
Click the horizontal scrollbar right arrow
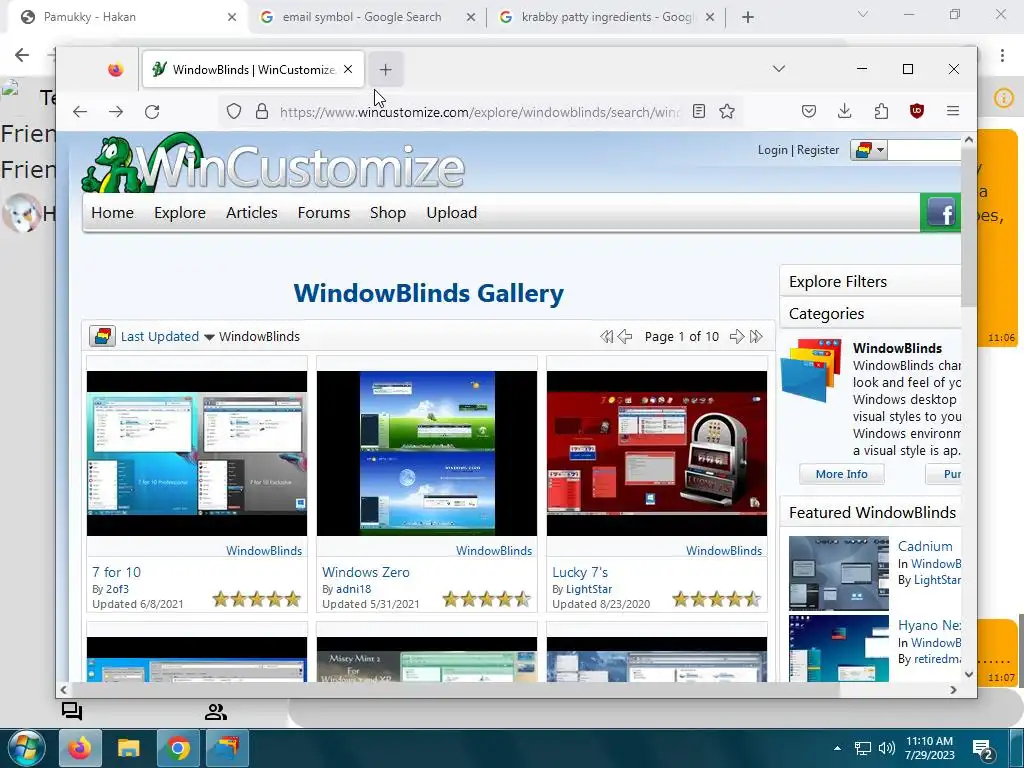coord(953,690)
